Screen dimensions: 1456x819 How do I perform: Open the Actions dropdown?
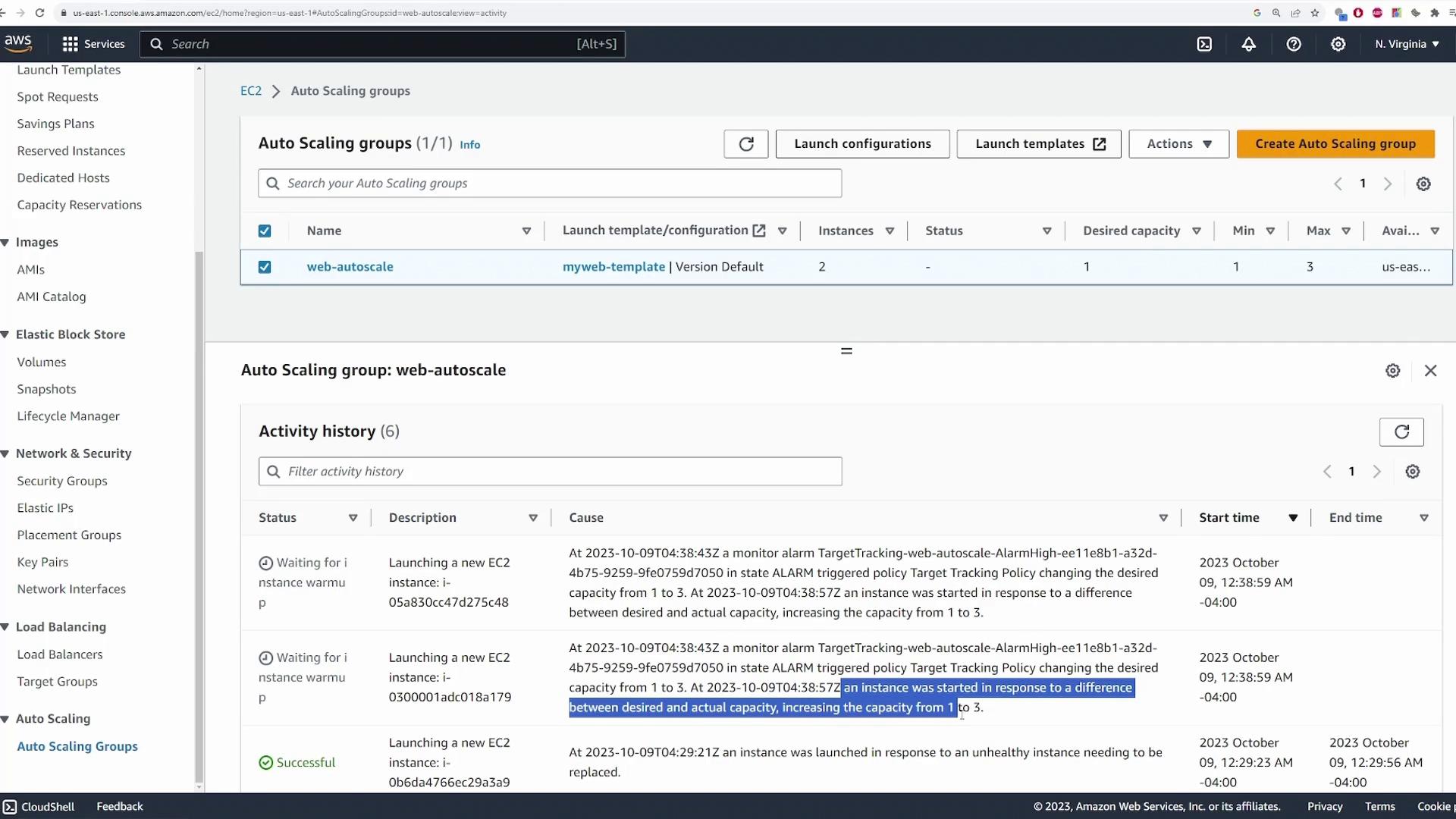pos(1178,144)
